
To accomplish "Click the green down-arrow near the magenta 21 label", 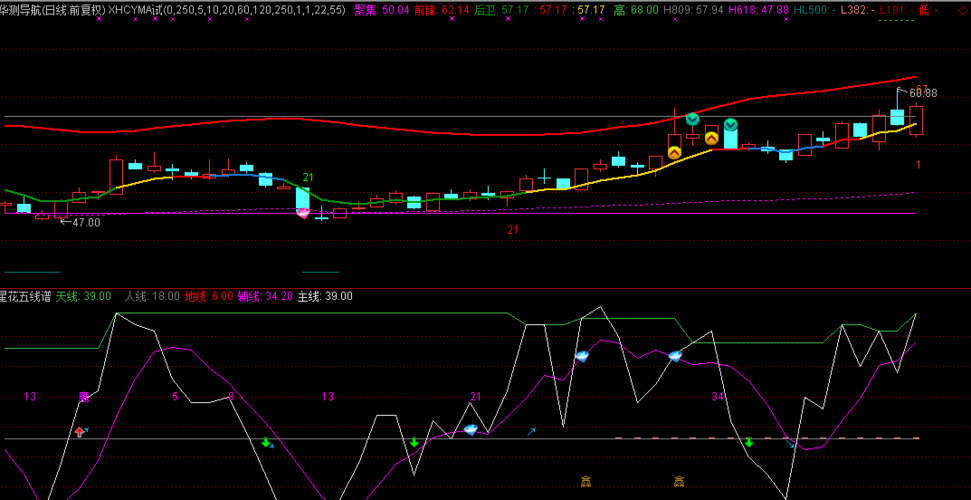I will point(414,442).
